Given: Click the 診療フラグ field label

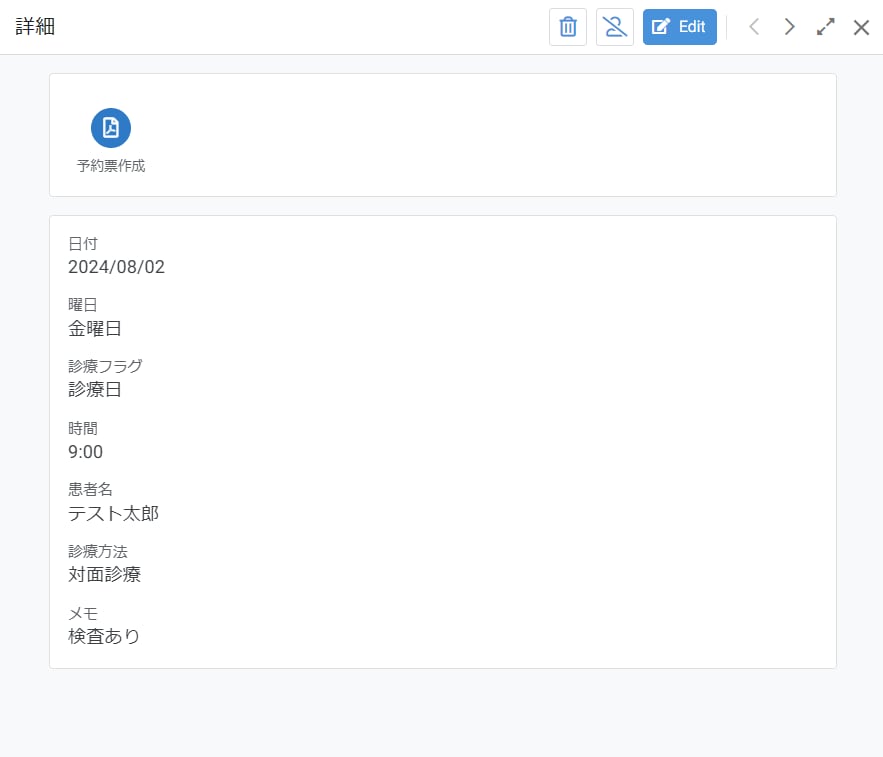Looking at the screenshot, I should [105, 366].
